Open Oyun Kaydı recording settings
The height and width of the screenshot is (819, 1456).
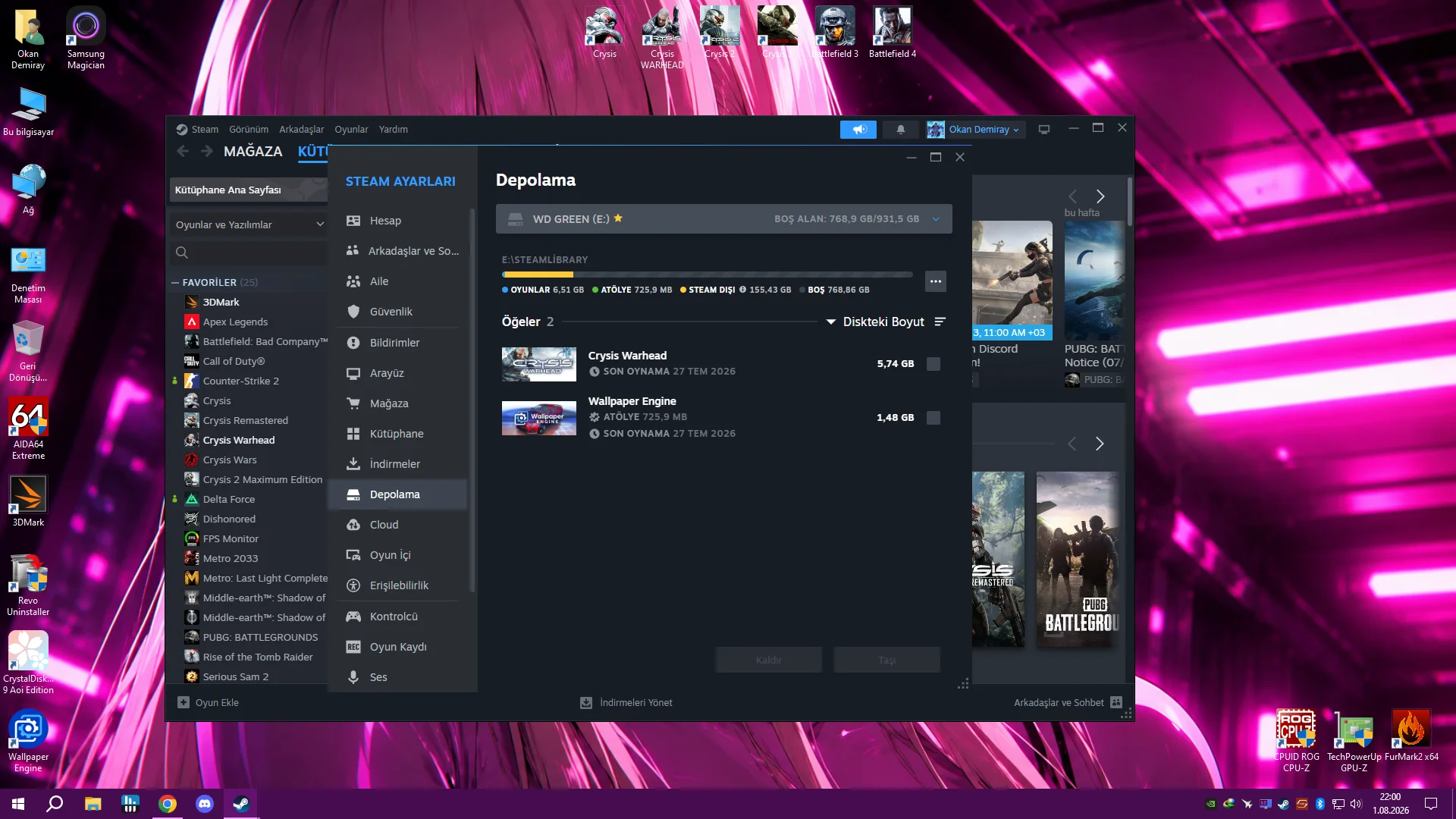click(x=398, y=647)
